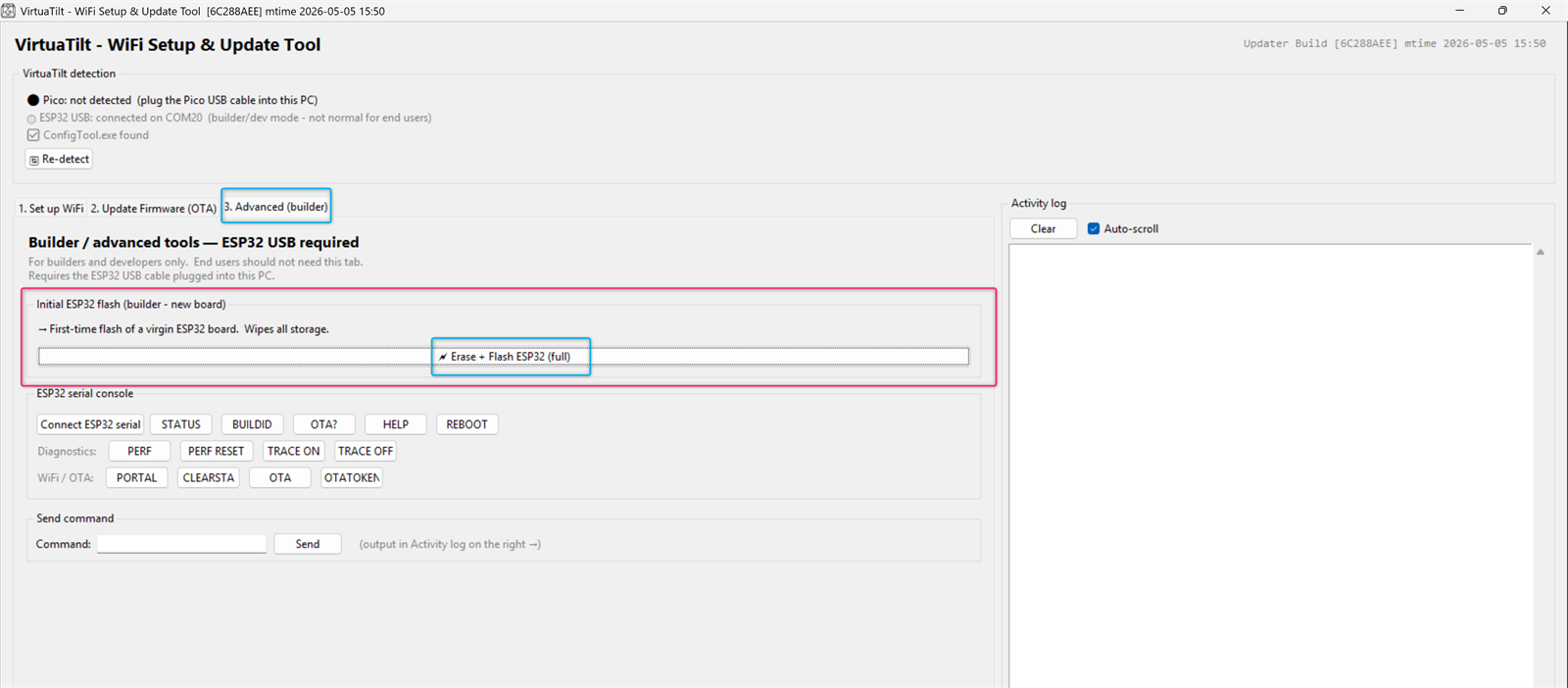Image resolution: width=1568 pixels, height=688 pixels.
Task: Click the CLEARSTA button
Action: [209, 477]
